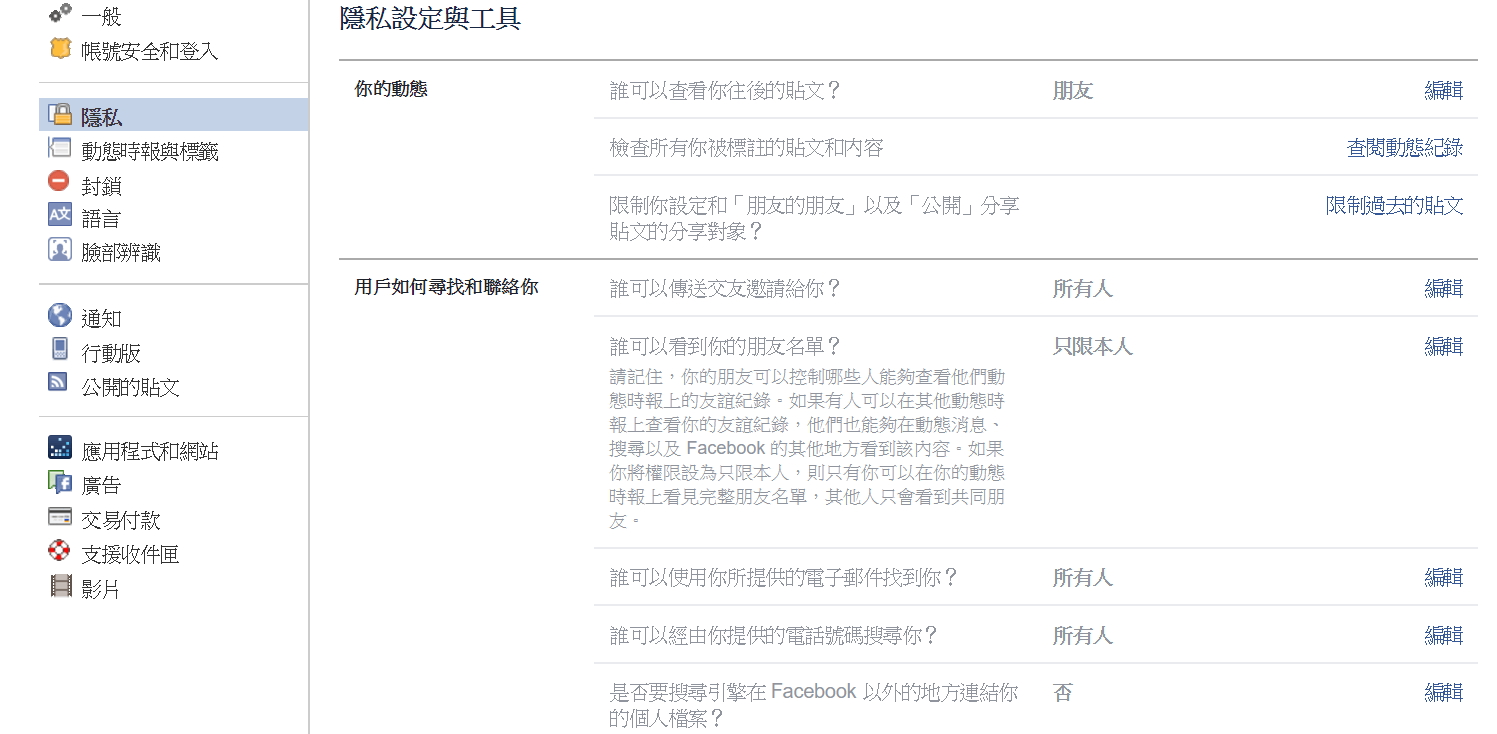Click the red block icon for 封鎖
Viewport: 1497px width, 734px height.
60,182
